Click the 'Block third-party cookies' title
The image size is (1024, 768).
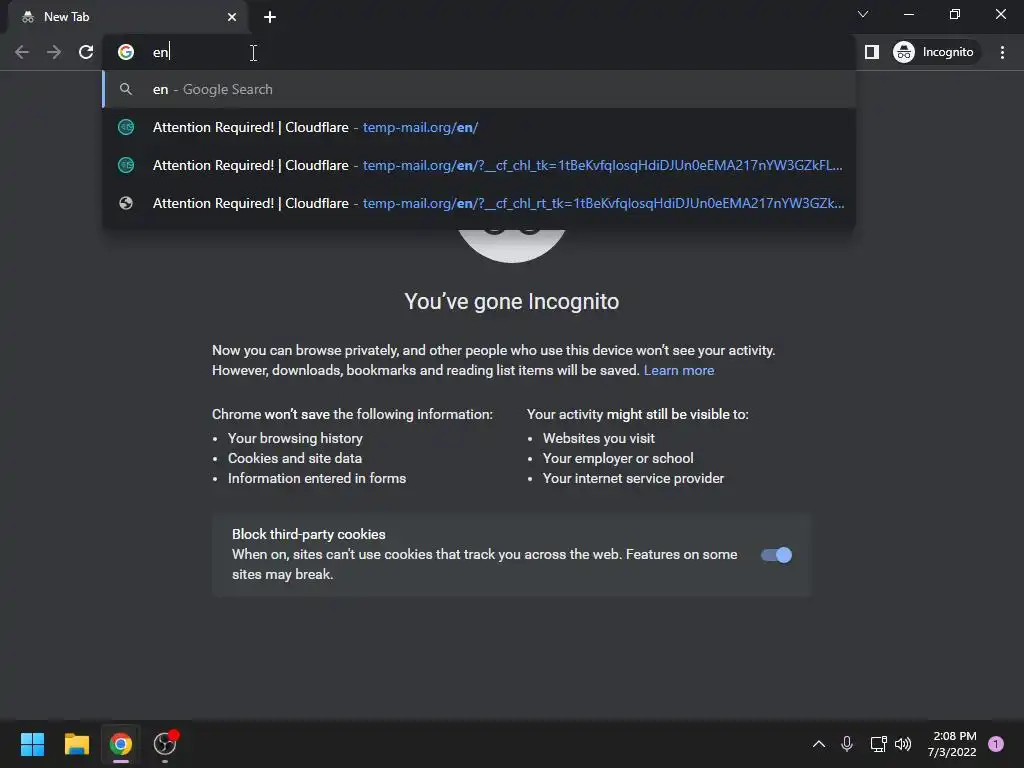point(308,534)
